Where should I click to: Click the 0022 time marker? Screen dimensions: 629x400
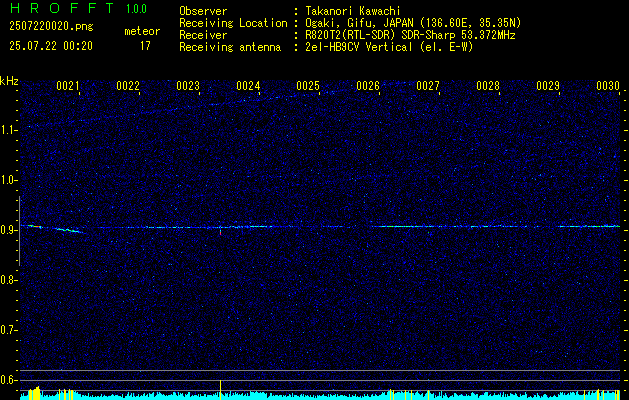coord(128,86)
